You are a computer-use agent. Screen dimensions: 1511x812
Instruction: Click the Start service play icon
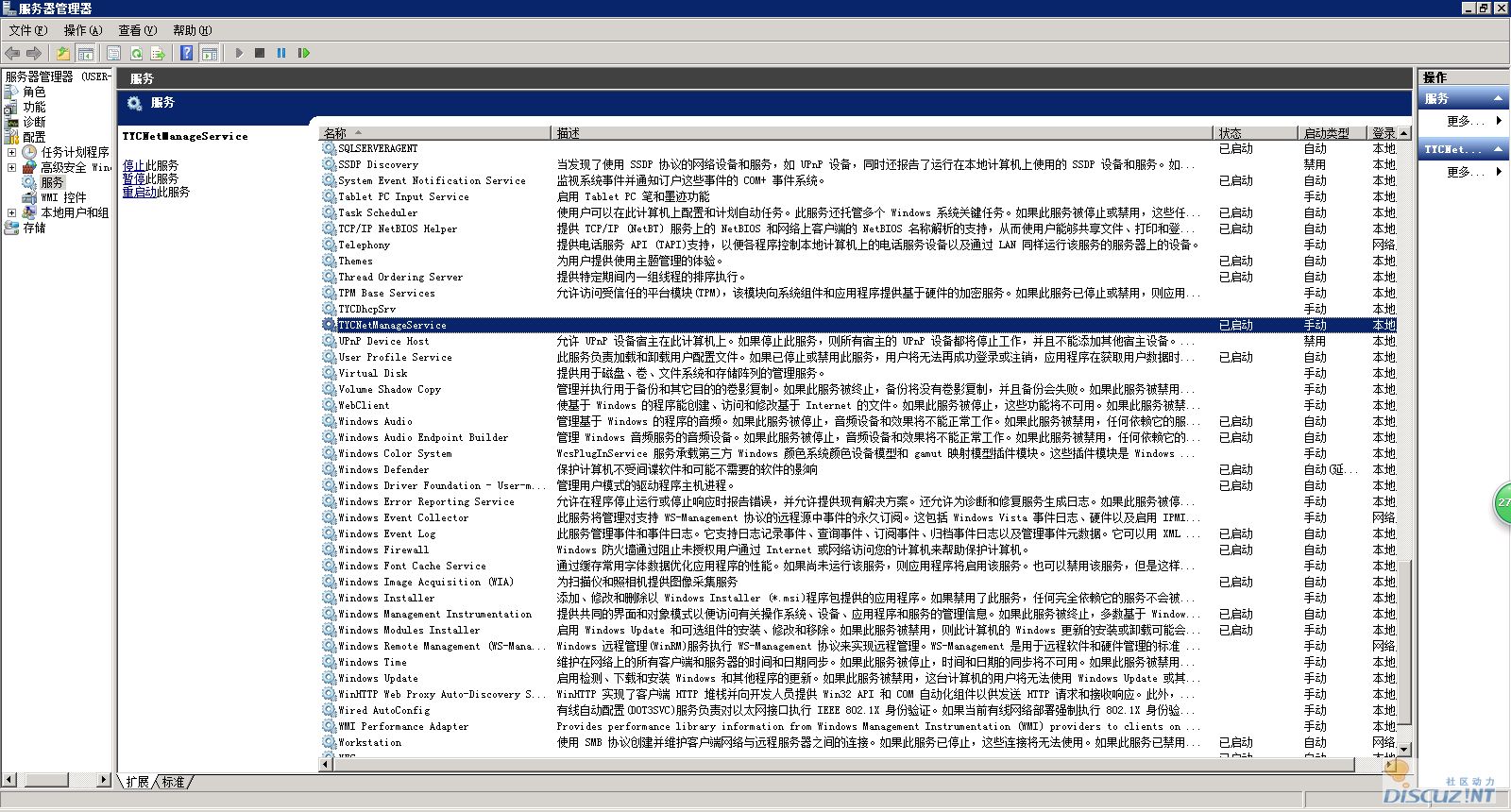click(x=239, y=53)
